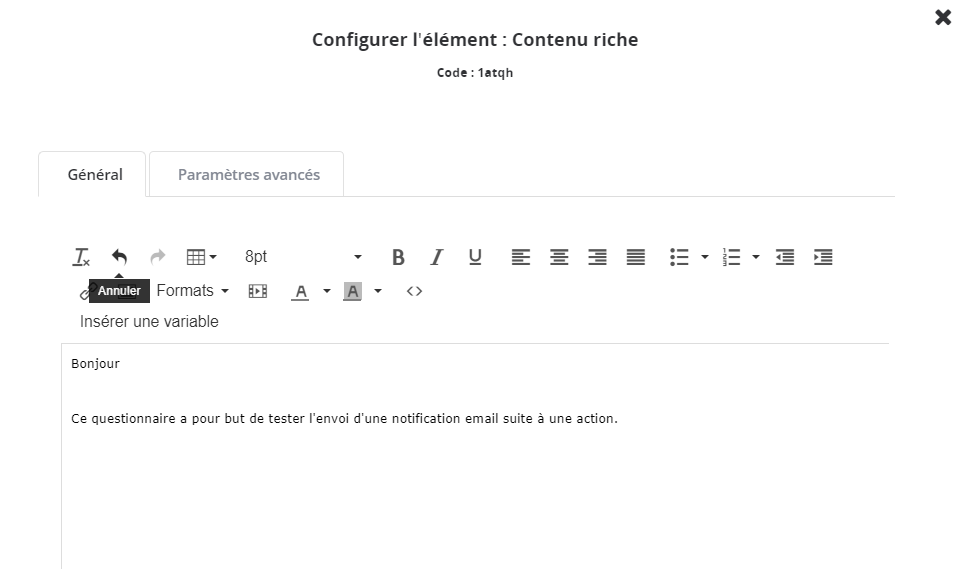The width and height of the screenshot is (963, 569).
Task: Open the table insert dropdown
Action: (x=201, y=257)
